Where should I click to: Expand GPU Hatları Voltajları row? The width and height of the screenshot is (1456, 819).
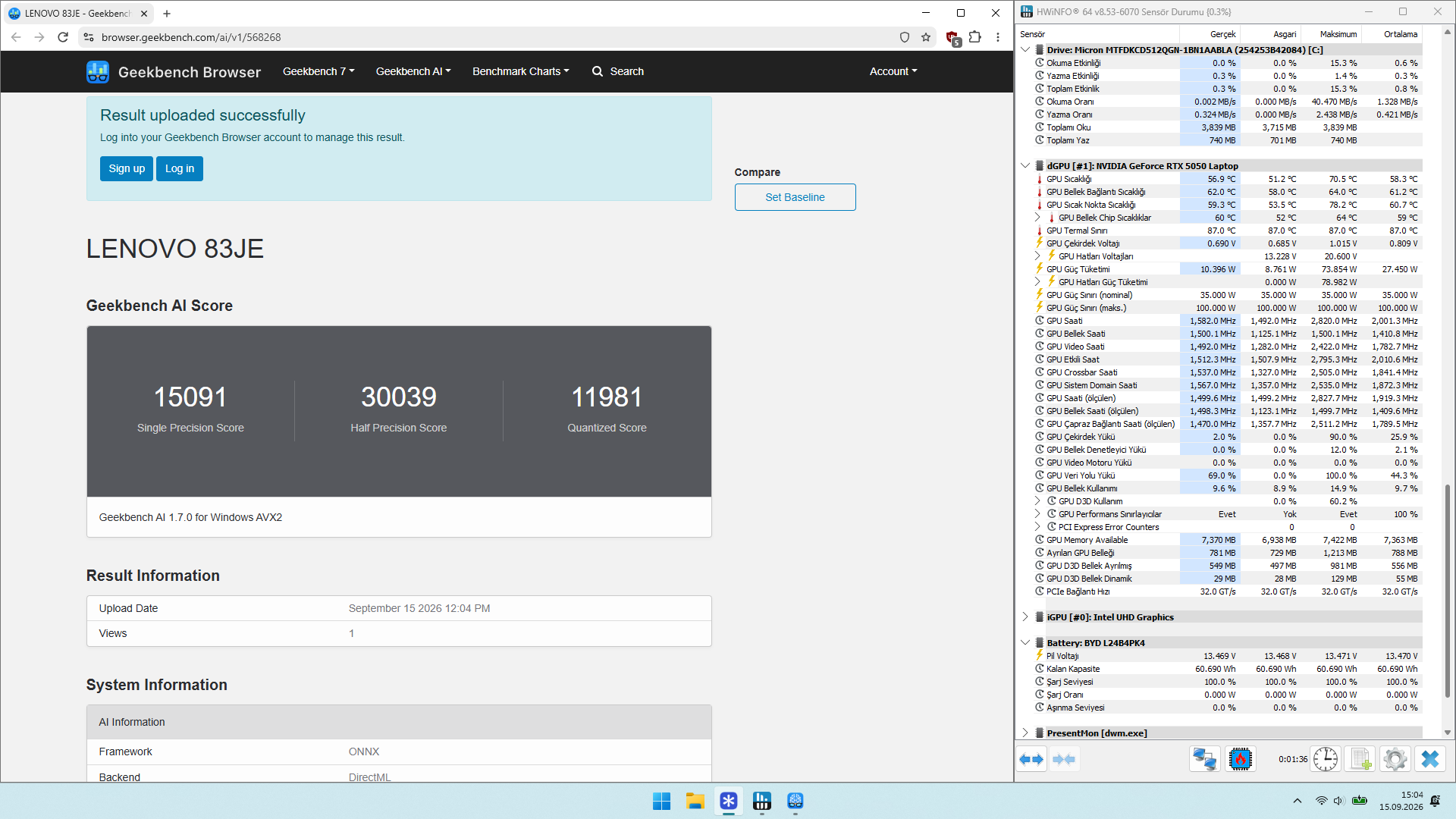(x=1038, y=256)
